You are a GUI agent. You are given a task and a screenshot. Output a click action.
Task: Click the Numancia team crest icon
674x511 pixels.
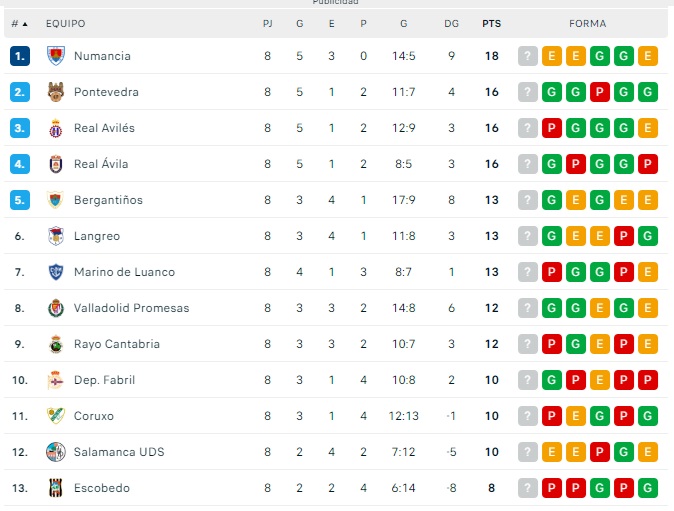pos(55,56)
